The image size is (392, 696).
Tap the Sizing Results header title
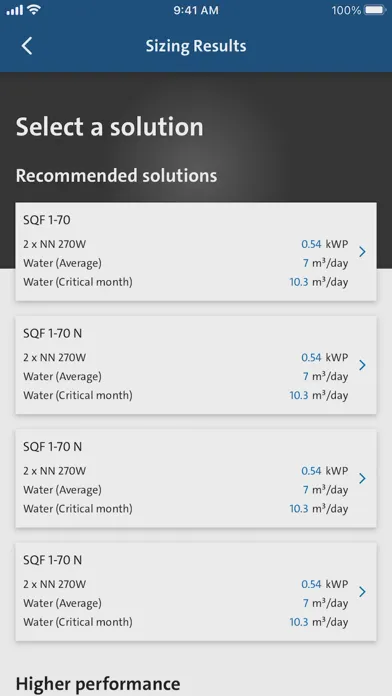(196, 46)
